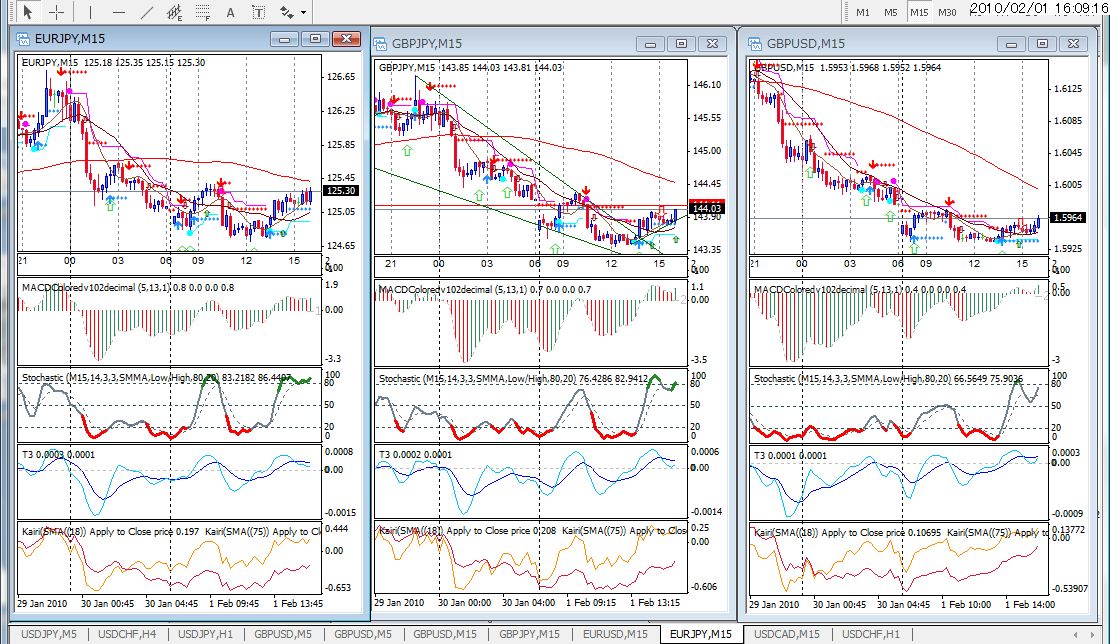
Task: Pick the vertical line drawing tool
Action: (90, 11)
